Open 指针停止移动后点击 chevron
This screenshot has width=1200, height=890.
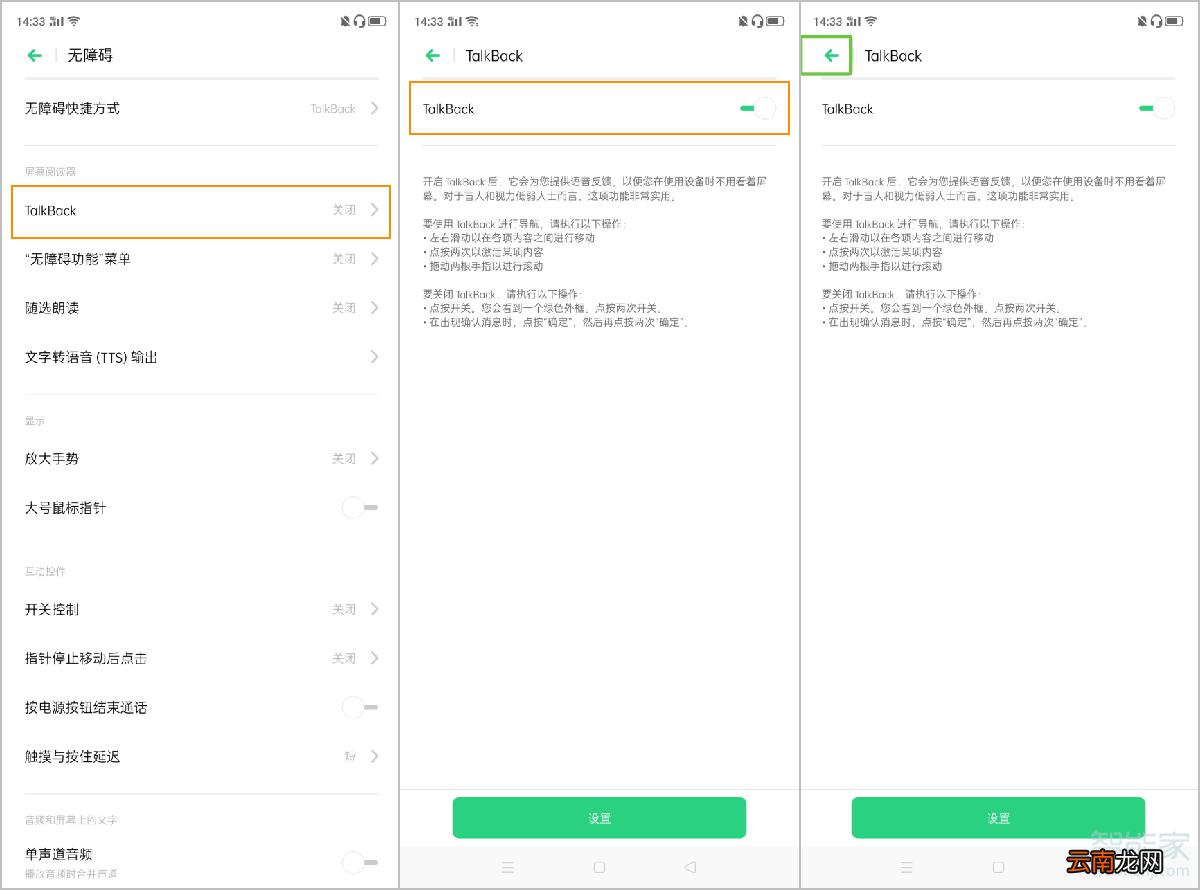coord(375,658)
